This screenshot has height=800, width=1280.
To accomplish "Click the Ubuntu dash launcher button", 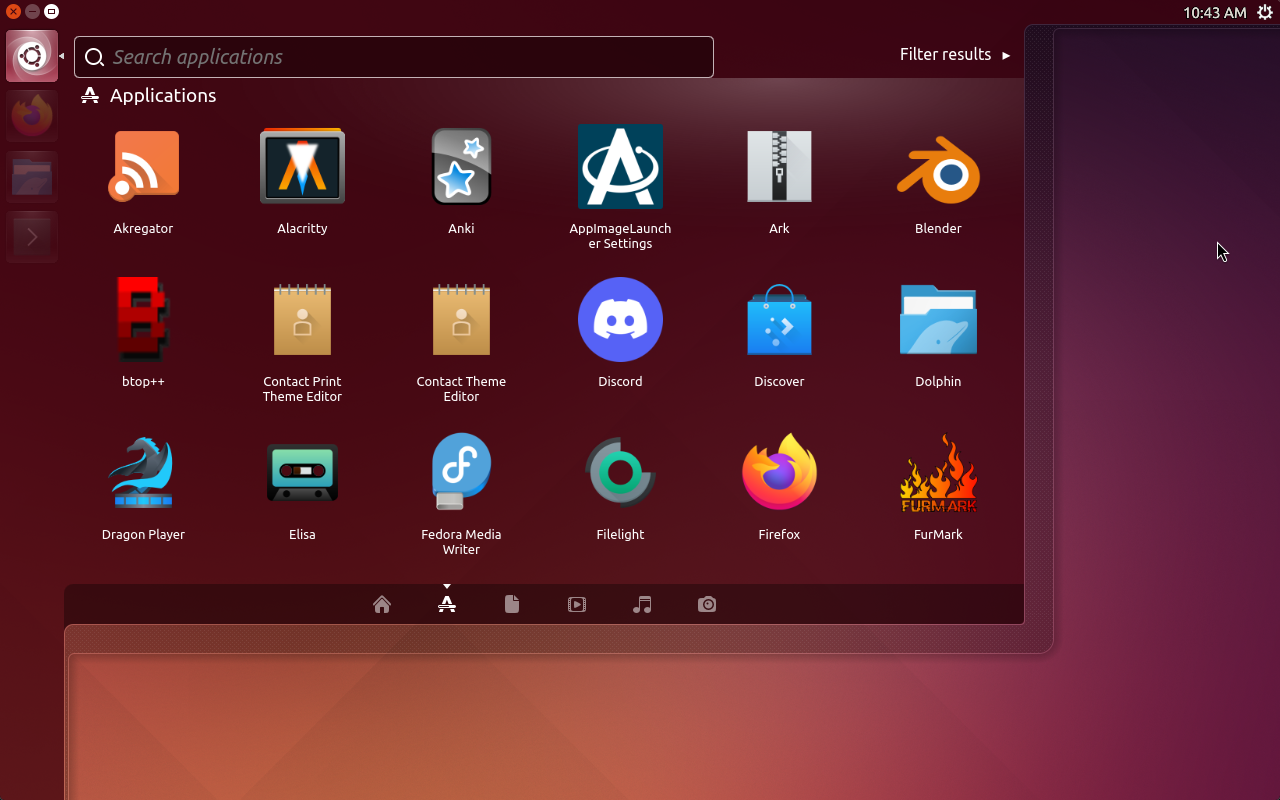I will click(32, 56).
